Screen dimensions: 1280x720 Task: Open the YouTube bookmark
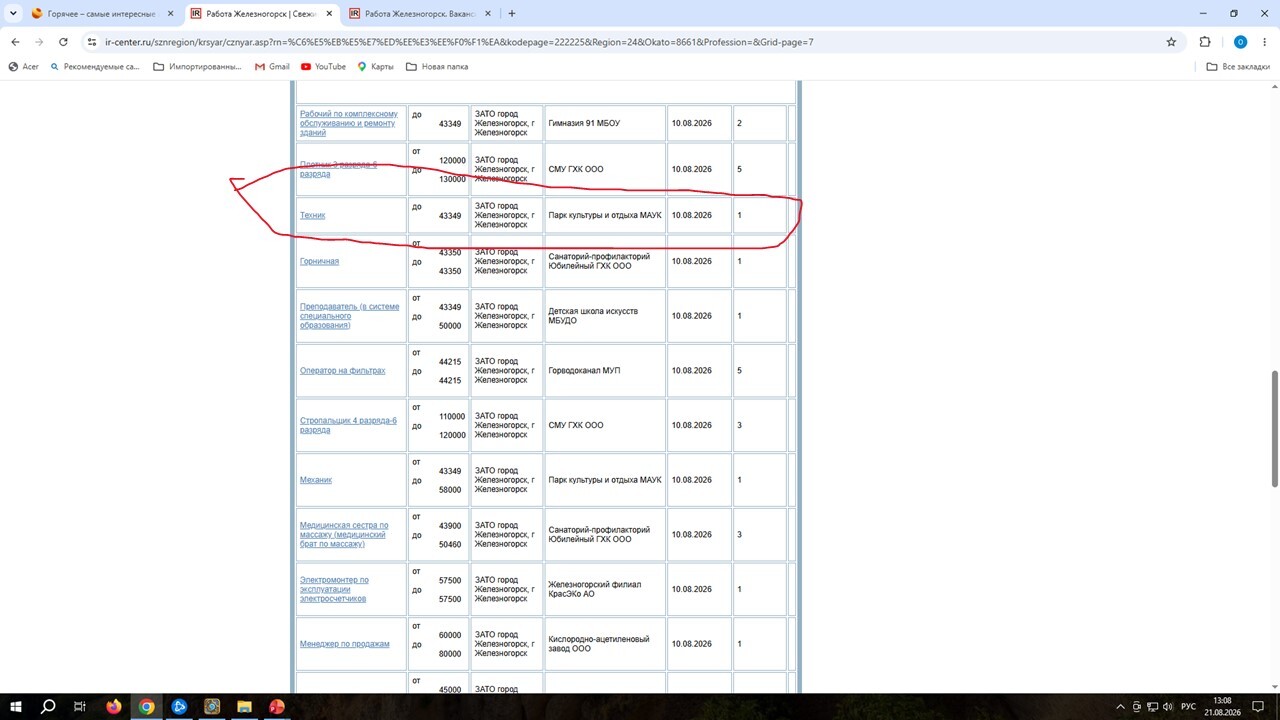click(x=323, y=67)
